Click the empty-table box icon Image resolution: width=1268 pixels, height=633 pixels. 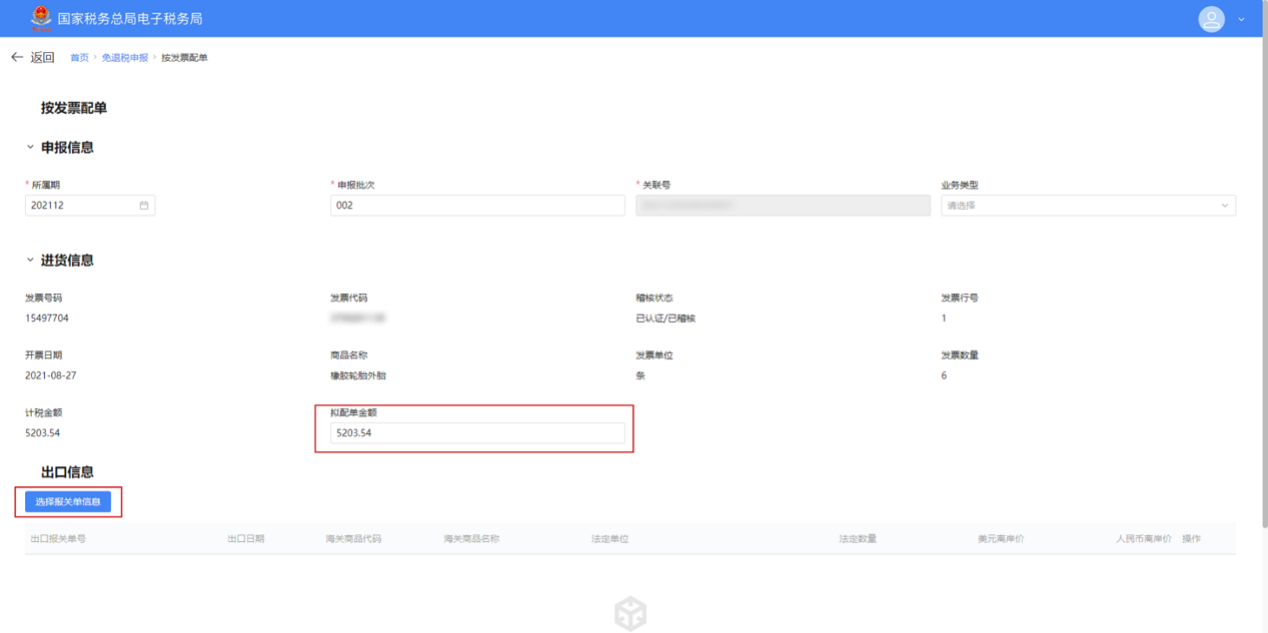(630, 613)
